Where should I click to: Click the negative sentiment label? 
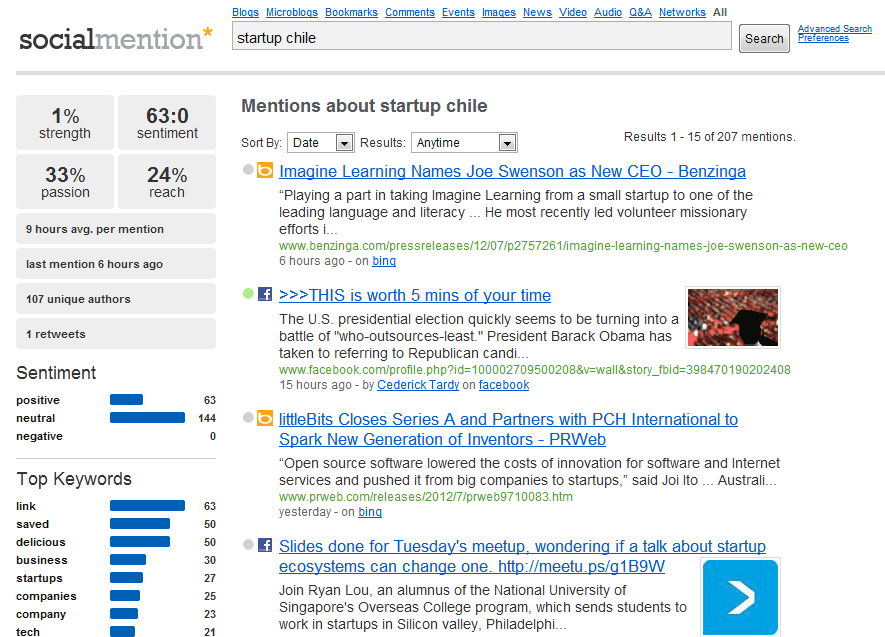click(40, 436)
